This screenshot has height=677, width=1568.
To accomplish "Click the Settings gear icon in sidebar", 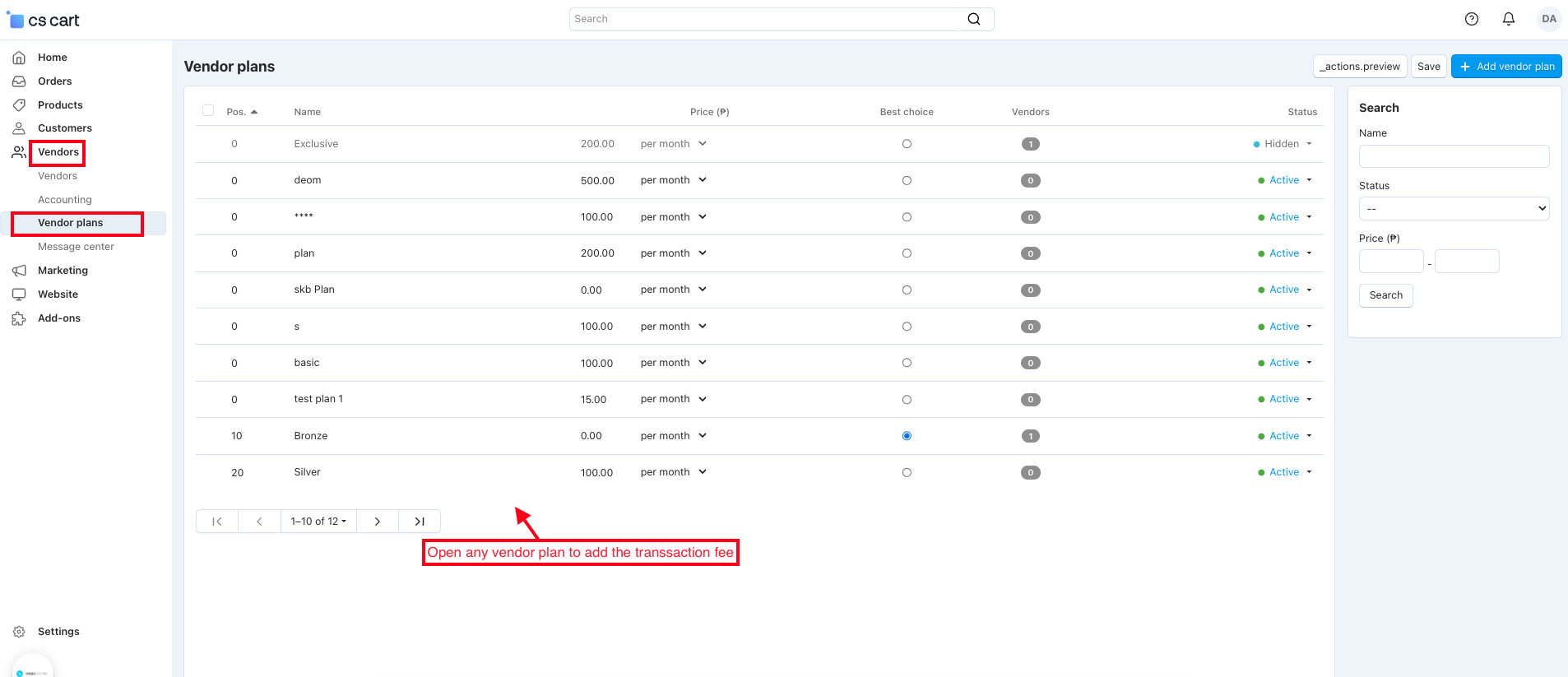I will (x=19, y=632).
